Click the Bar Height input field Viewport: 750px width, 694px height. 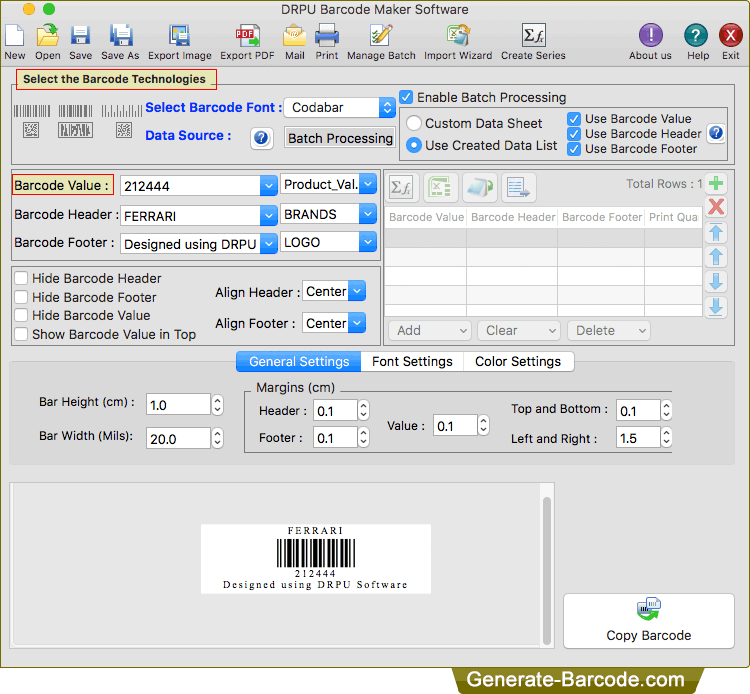(x=178, y=405)
